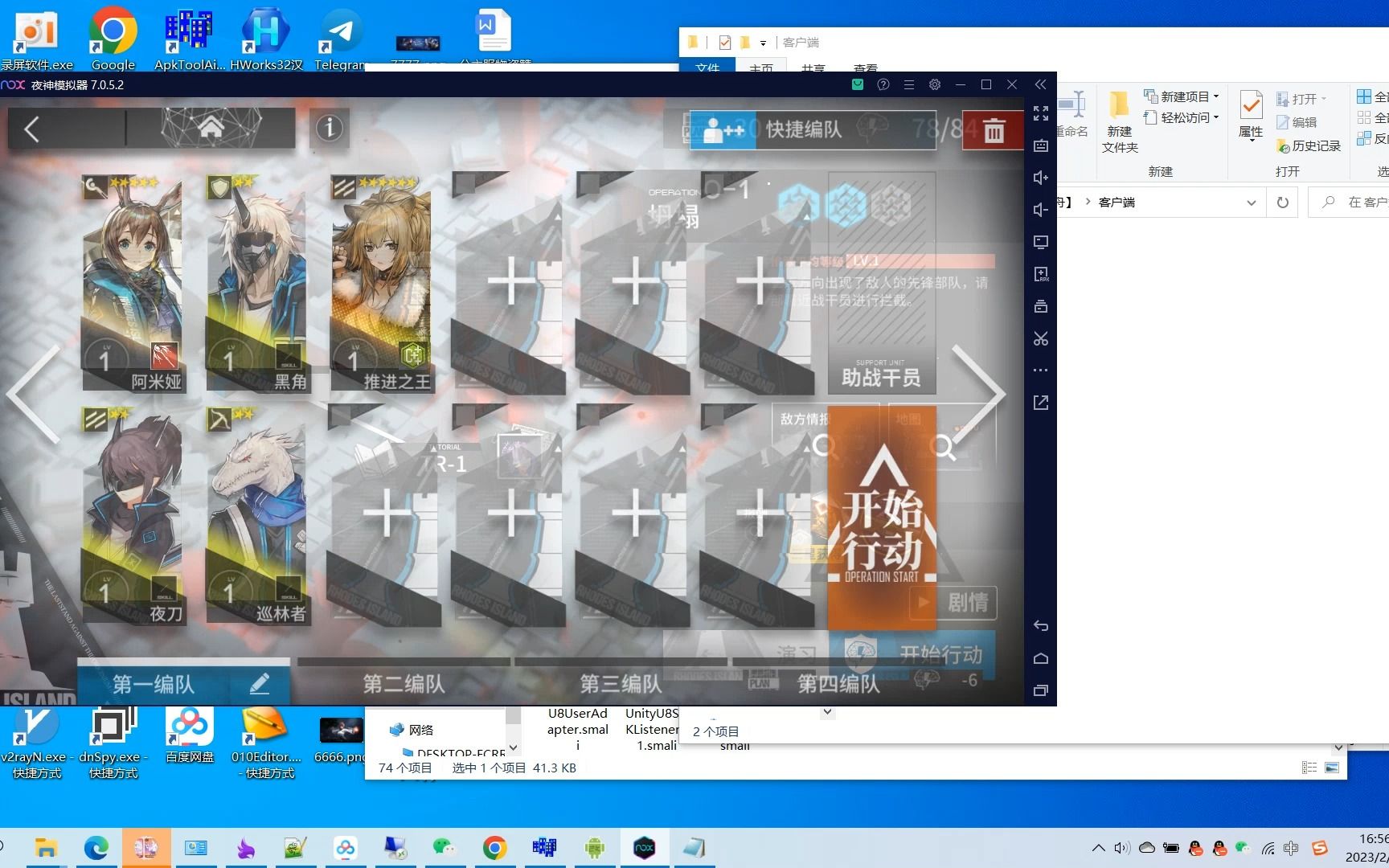Rename squad with pencil edit icon
The image size is (1389, 868).
(x=259, y=684)
